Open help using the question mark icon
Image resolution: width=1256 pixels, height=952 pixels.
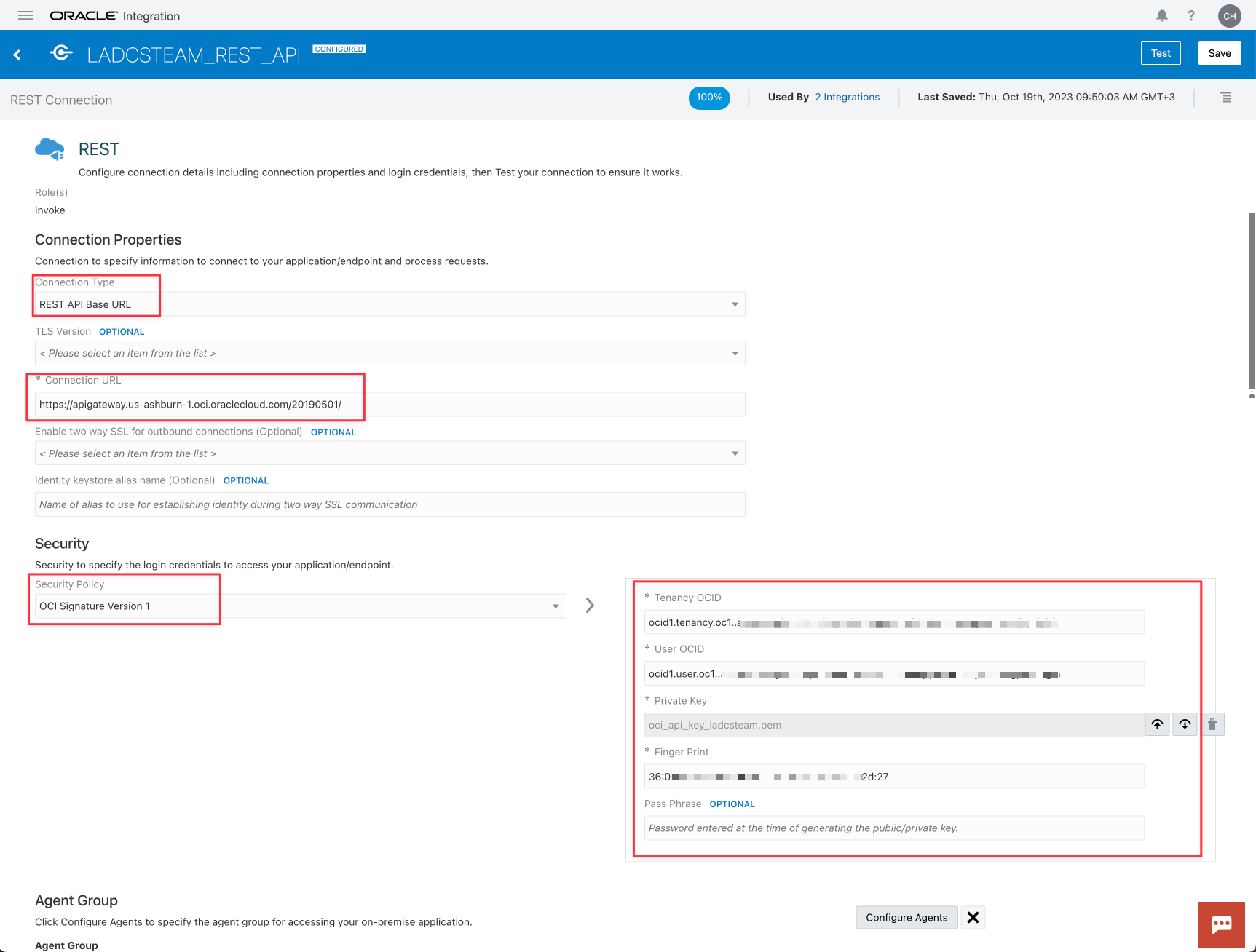1191,15
